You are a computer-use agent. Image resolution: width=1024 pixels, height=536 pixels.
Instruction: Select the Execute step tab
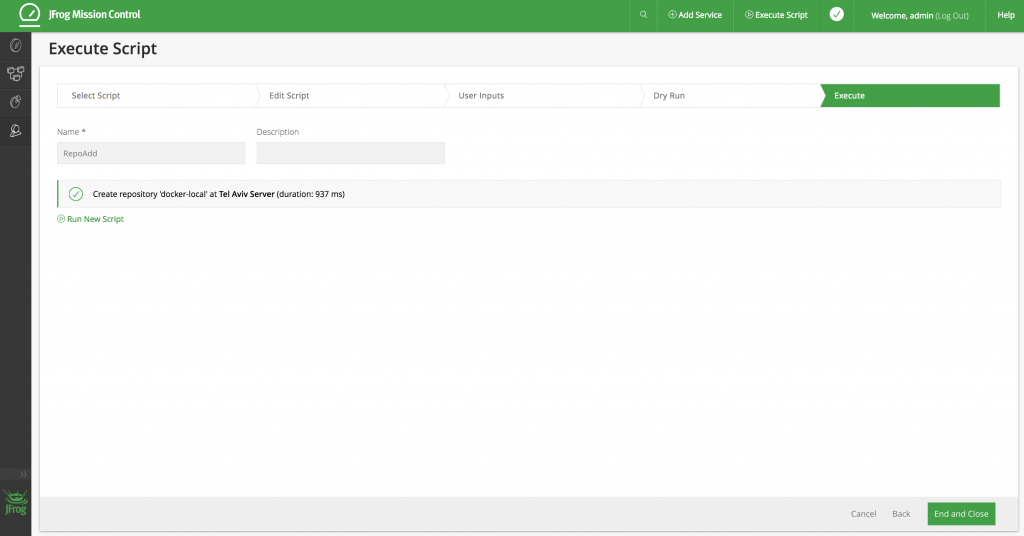[x=910, y=95]
